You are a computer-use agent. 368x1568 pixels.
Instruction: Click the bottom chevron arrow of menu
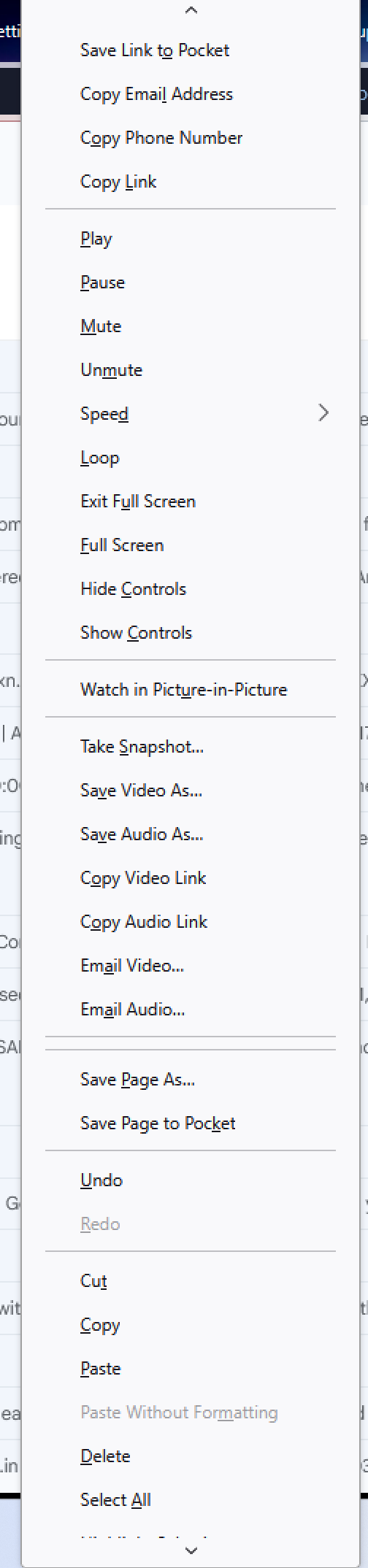click(x=191, y=1550)
